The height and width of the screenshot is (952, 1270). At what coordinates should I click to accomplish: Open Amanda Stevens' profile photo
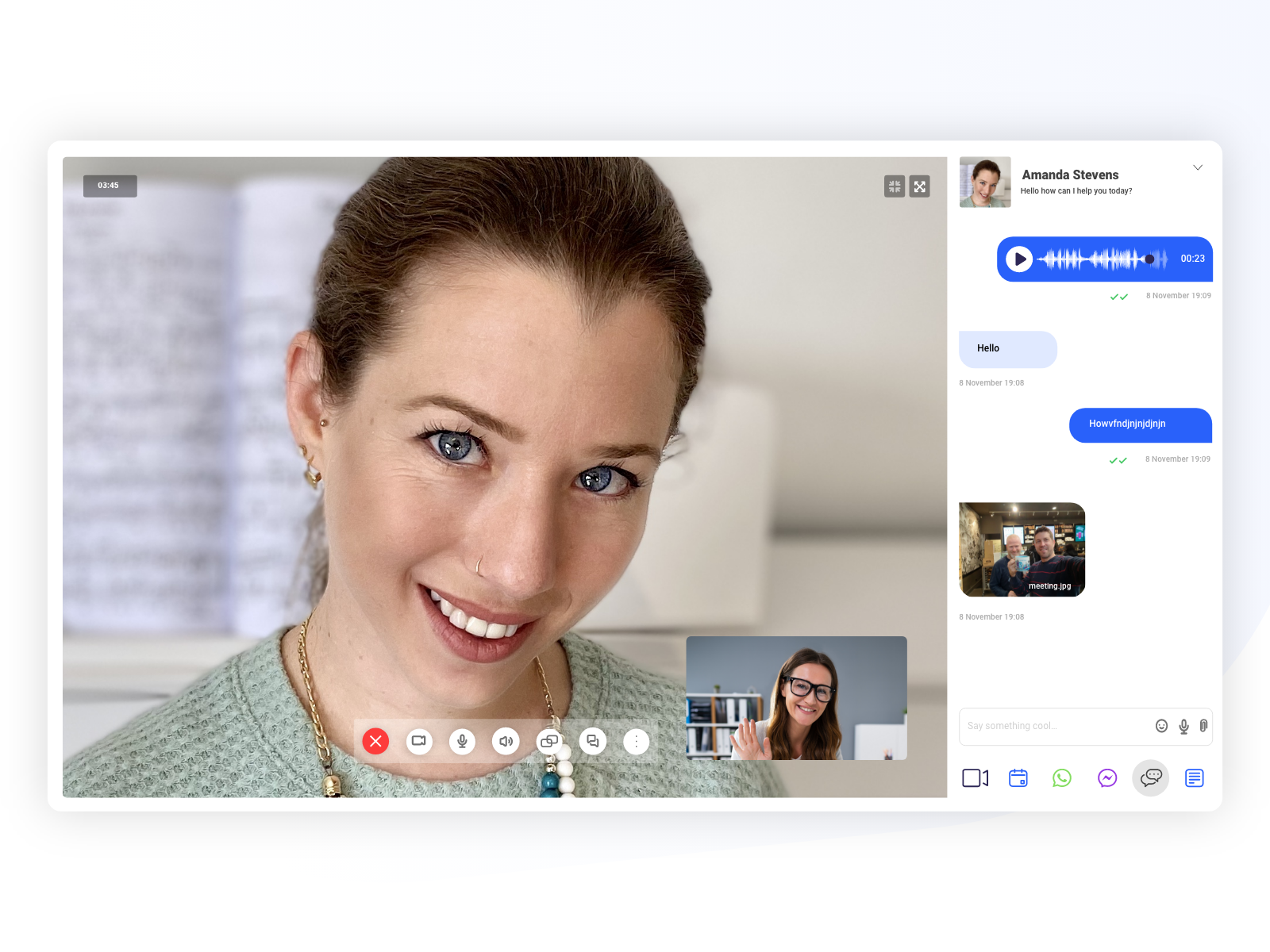coord(985,182)
